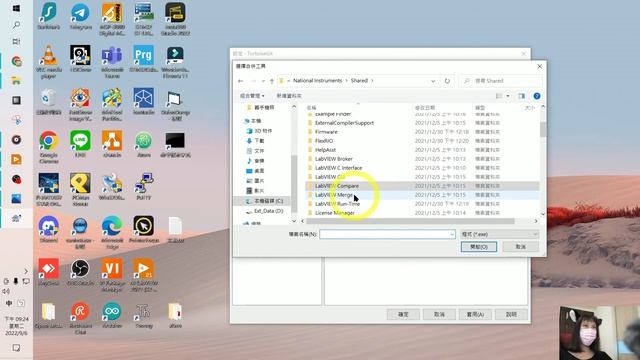Click OK in the TortoiseGit settings window

(x=403, y=314)
